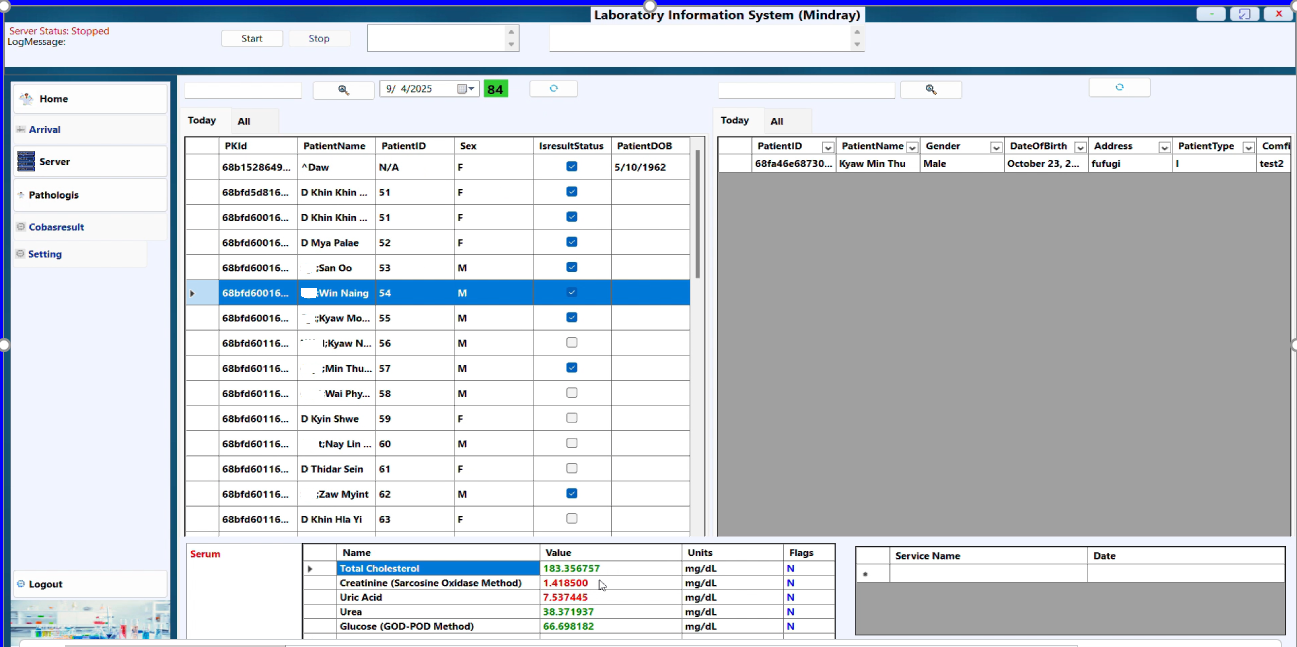Open the Cobasresult page
The height and width of the screenshot is (647, 1297).
click(90, 227)
